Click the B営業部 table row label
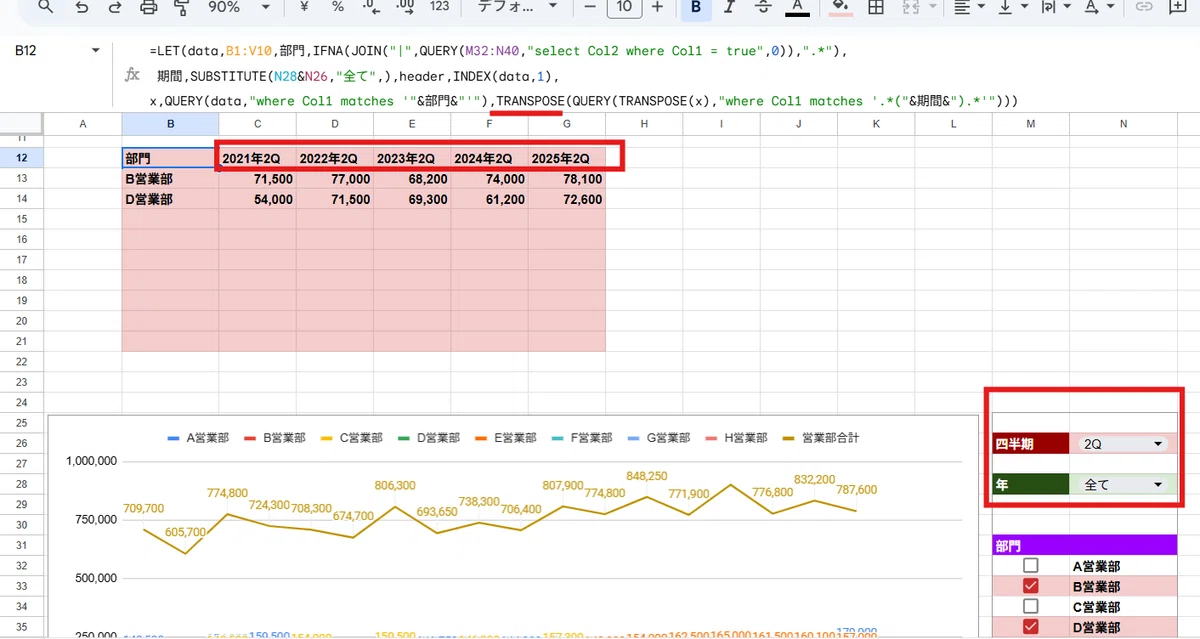Screen dimensions: 1200x639 170,179
